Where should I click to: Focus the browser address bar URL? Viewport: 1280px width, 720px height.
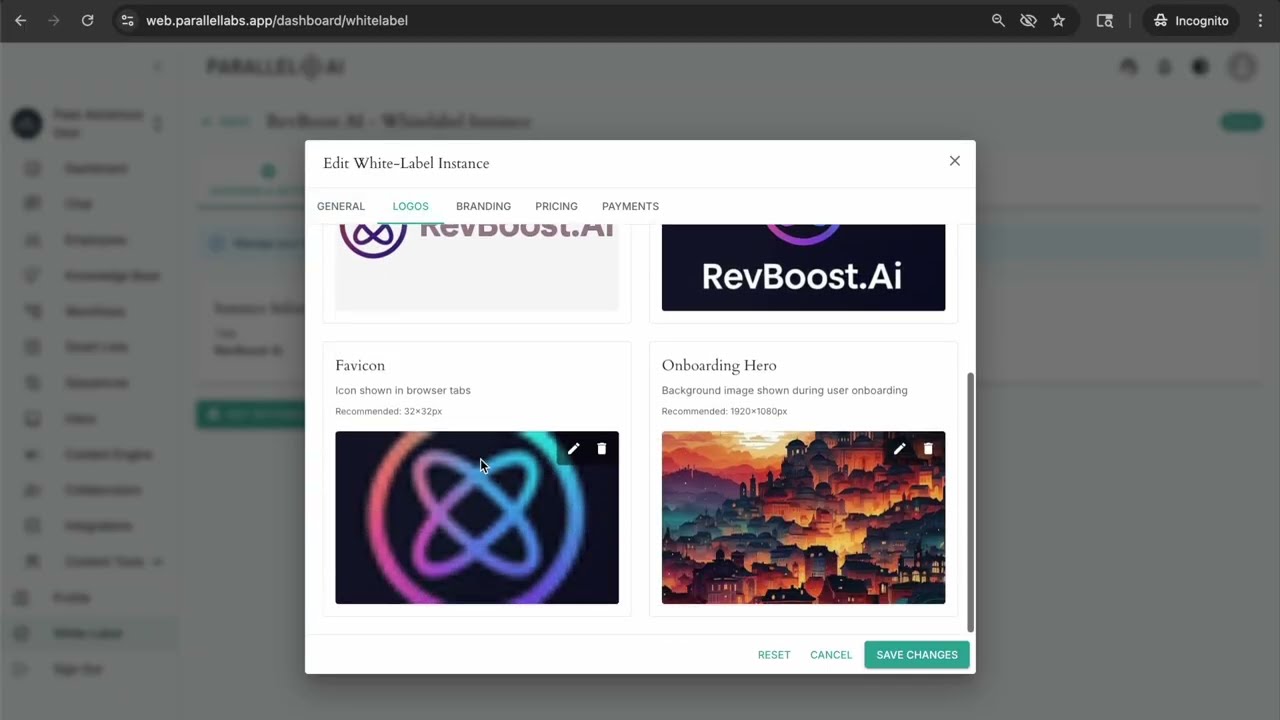tap(277, 20)
